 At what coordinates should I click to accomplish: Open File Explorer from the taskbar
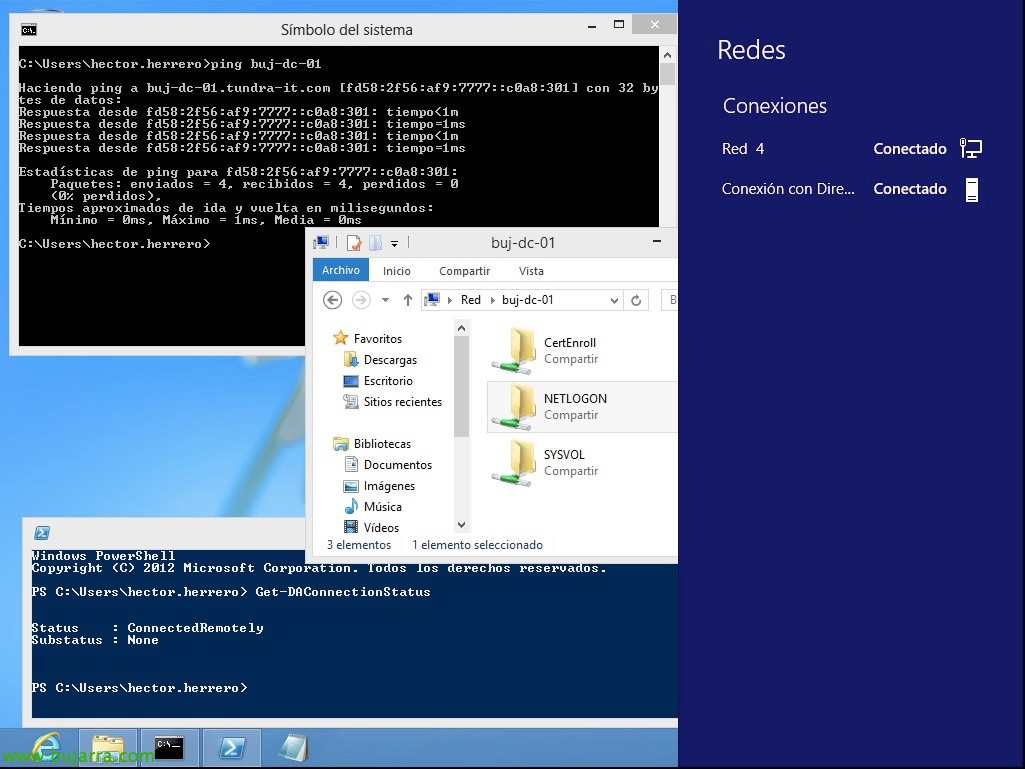pos(108,748)
